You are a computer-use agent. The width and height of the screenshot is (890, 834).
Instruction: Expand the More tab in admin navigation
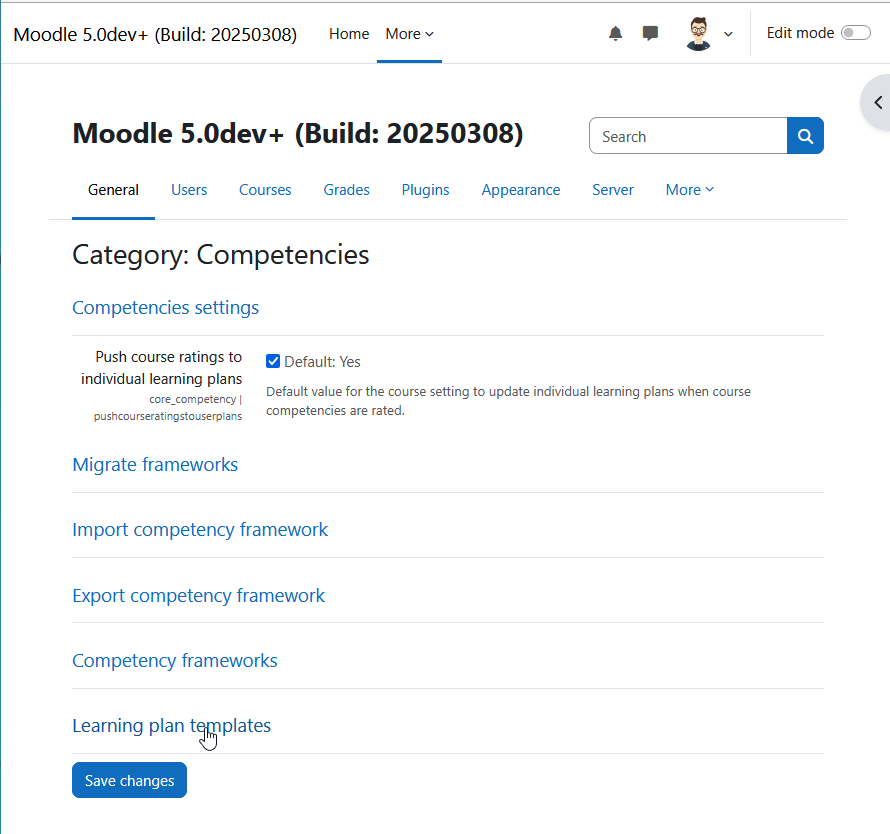click(690, 190)
